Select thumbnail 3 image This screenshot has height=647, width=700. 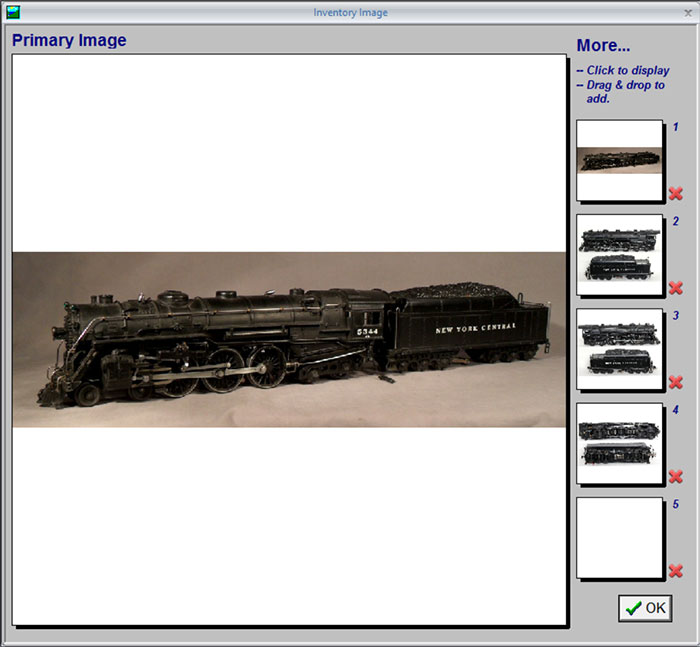tap(619, 349)
